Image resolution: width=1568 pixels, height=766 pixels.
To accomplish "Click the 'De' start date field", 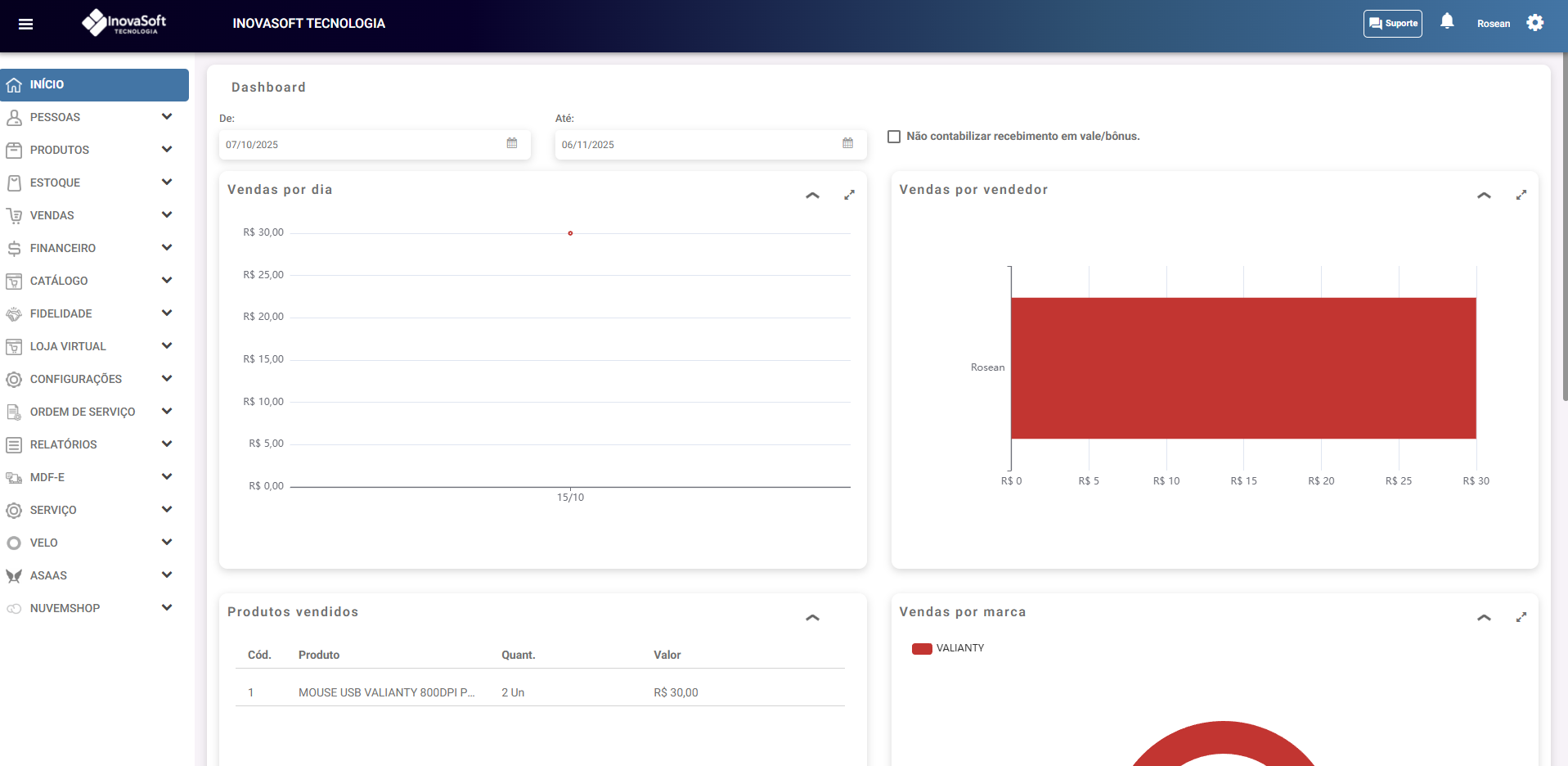I will 360,145.
